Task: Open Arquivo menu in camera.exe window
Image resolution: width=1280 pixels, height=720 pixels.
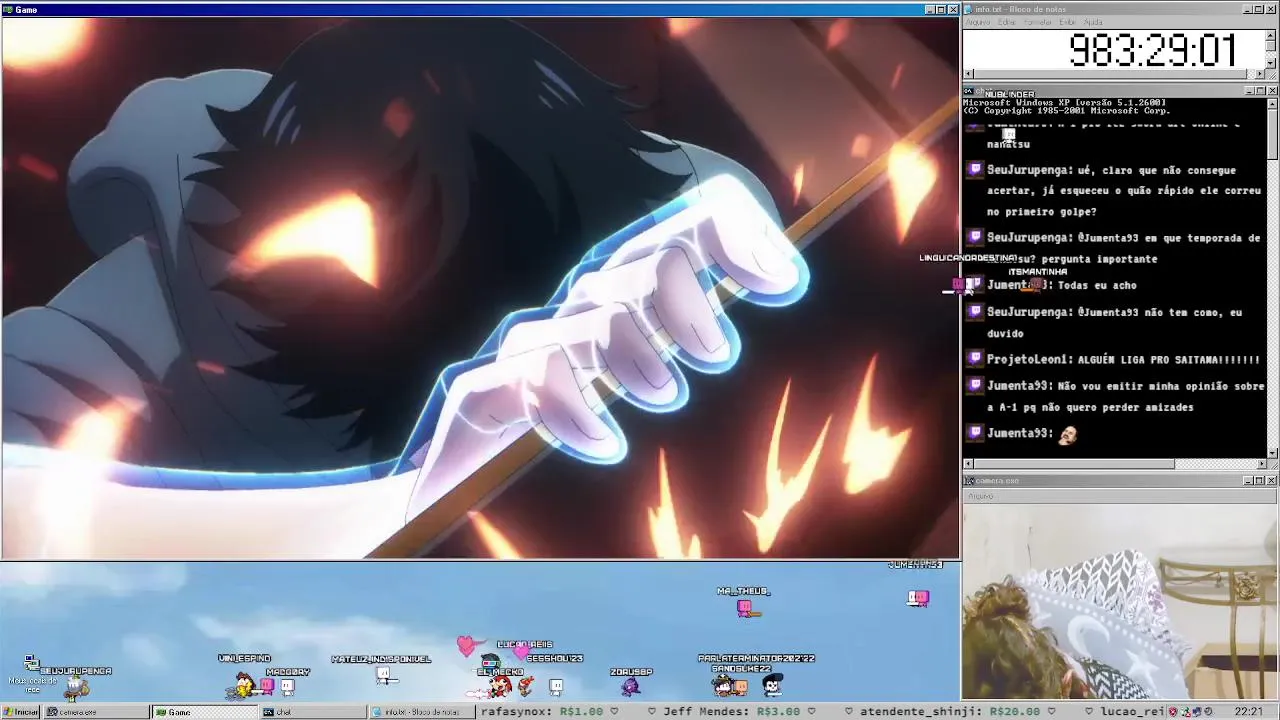Action: [980, 496]
